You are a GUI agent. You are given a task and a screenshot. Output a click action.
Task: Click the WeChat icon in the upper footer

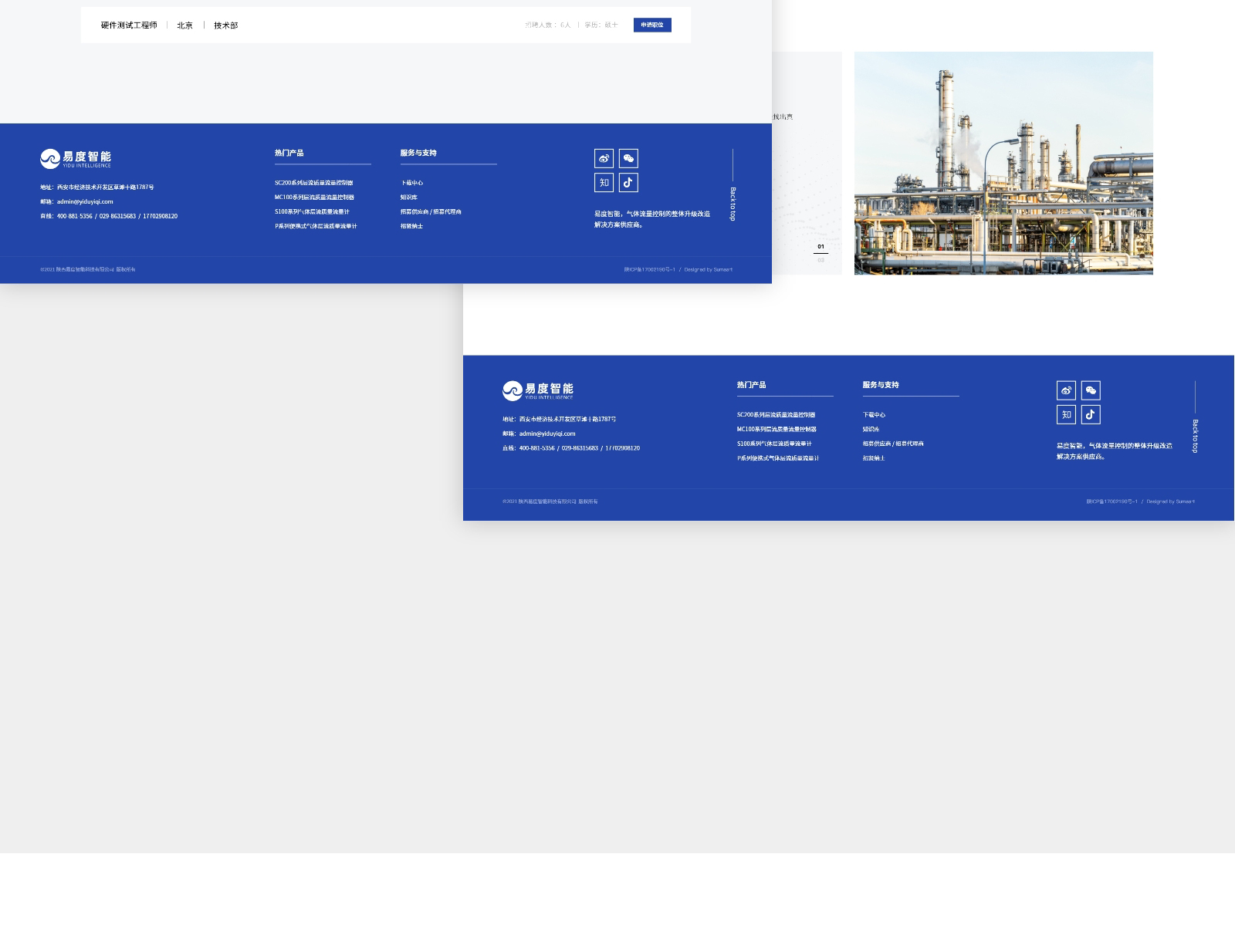click(628, 159)
